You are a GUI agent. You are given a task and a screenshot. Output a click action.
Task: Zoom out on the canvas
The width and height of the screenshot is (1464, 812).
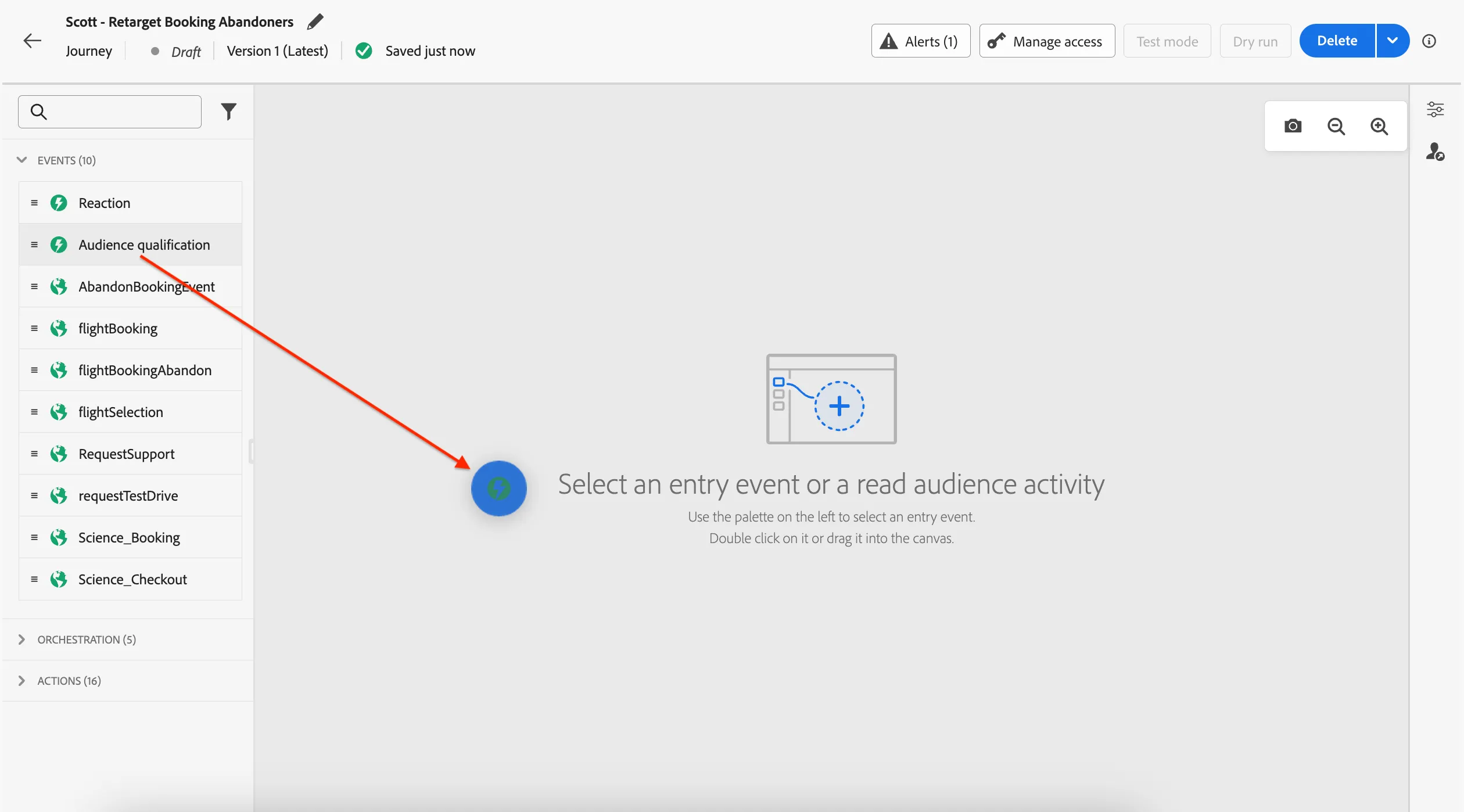point(1336,126)
